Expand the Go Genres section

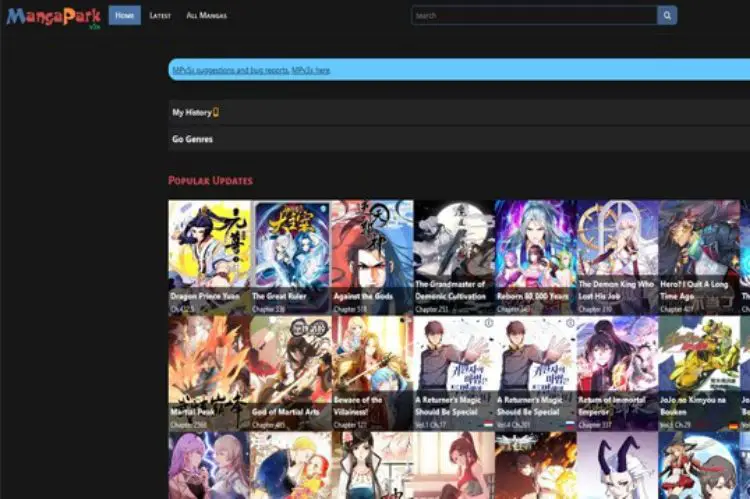(x=459, y=139)
